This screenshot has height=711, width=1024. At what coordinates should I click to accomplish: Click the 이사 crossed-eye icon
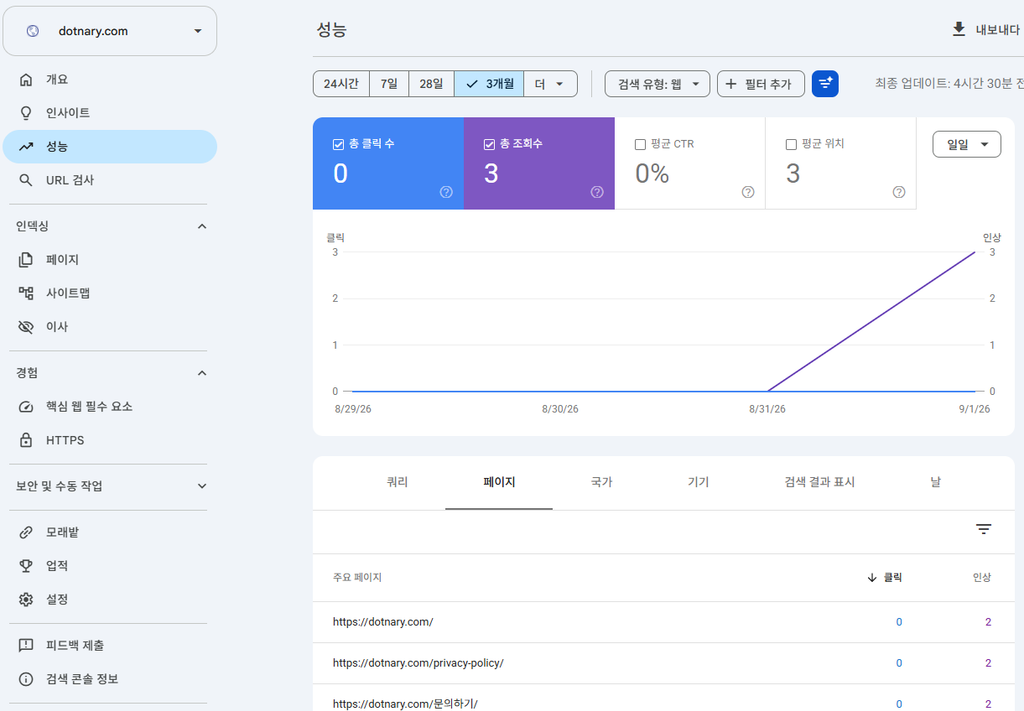pos(25,326)
